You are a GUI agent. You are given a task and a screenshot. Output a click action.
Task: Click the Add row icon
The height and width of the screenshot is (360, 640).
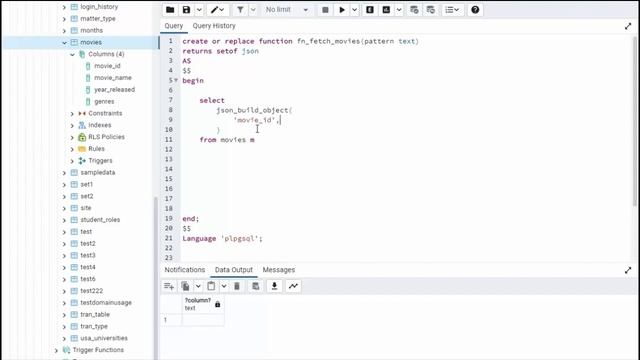click(169, 286)
